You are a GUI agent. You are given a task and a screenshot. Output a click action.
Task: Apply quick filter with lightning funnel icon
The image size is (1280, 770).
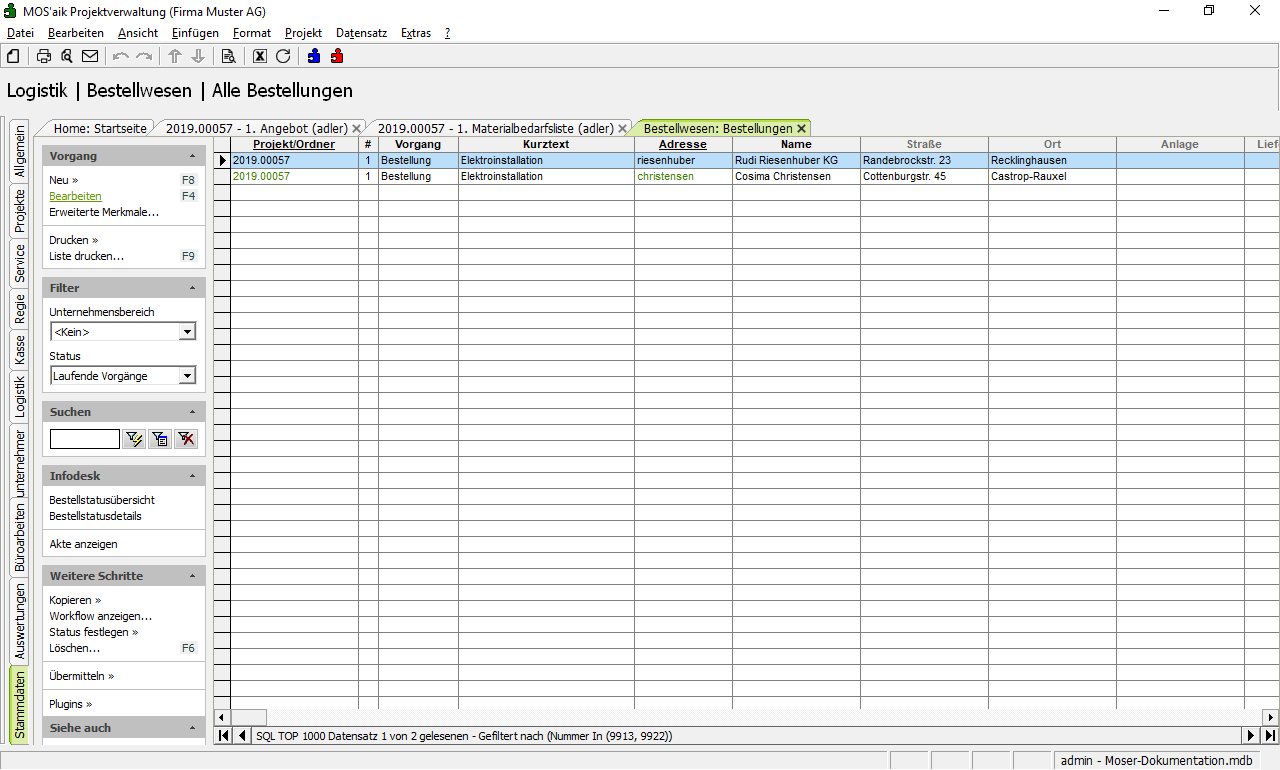[134, 439]
